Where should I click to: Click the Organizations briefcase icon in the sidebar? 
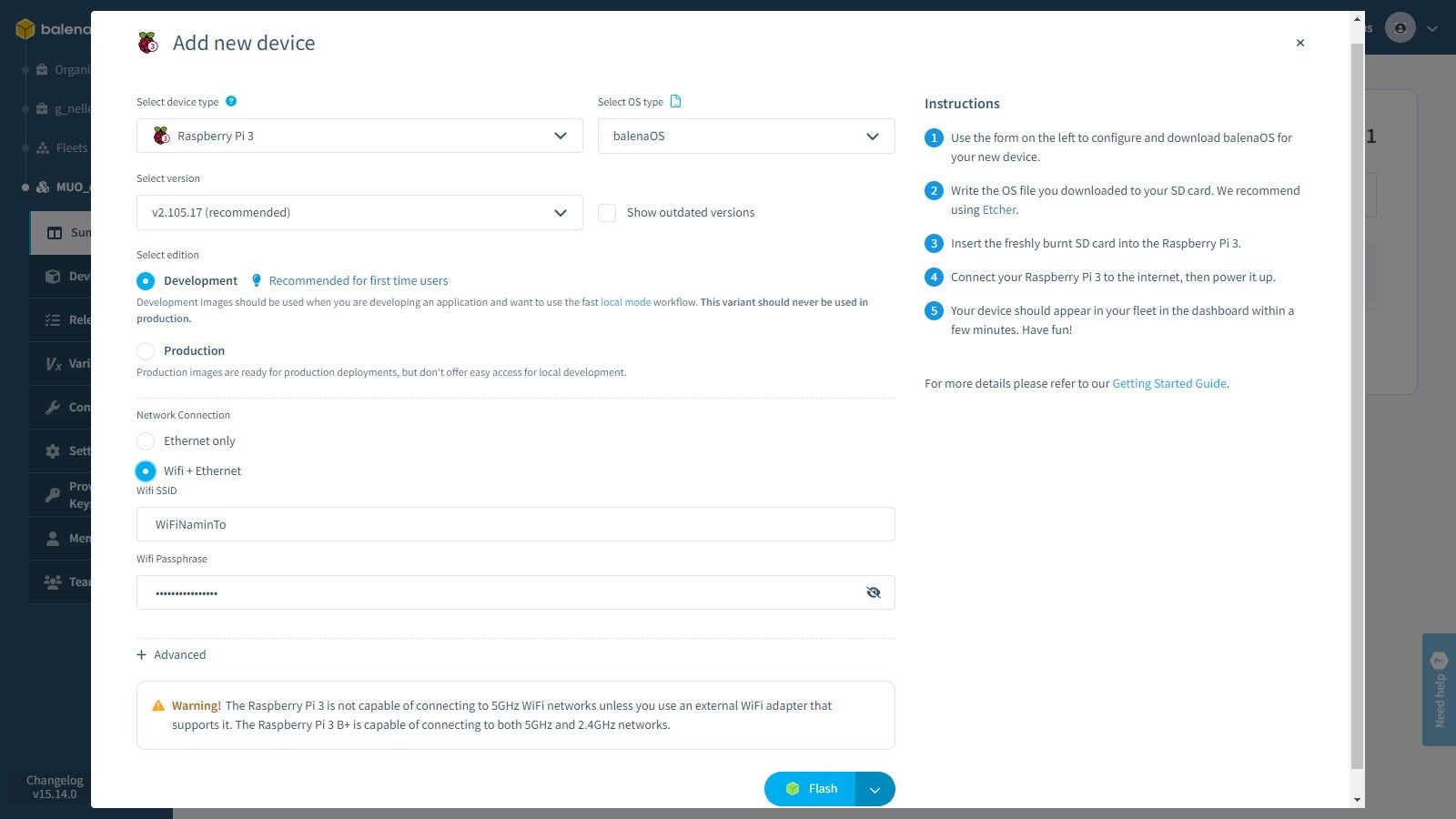tap(42, 69)
